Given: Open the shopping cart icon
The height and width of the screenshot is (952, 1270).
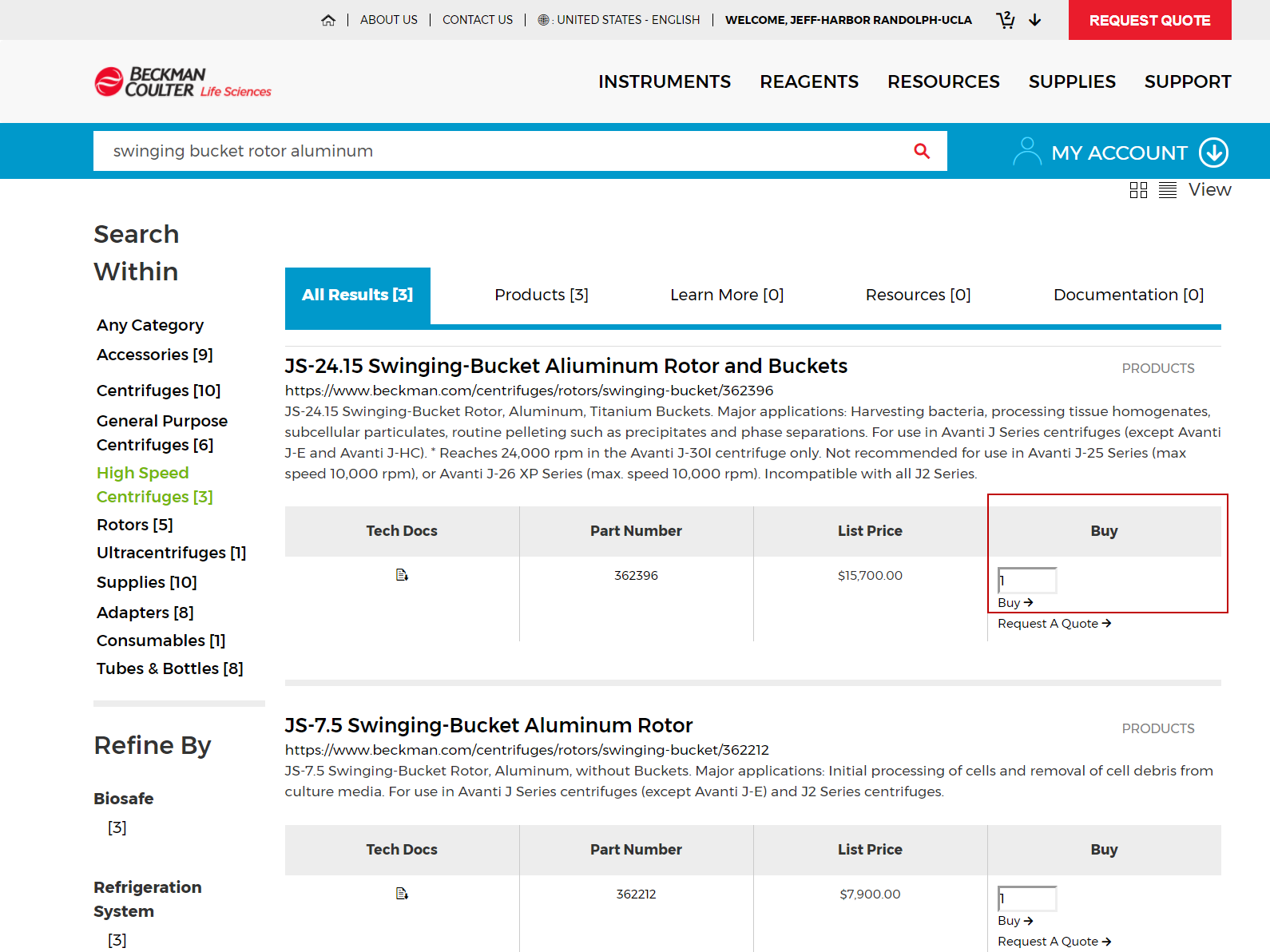Looking at the screenshot, I should (1006, 20).
